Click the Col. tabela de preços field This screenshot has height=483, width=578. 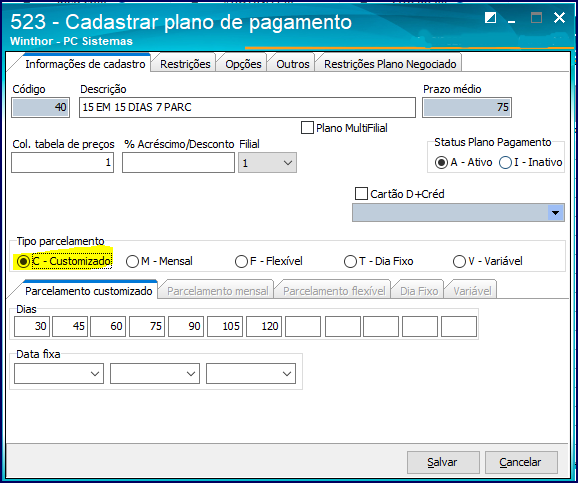[x=62, y=163]
